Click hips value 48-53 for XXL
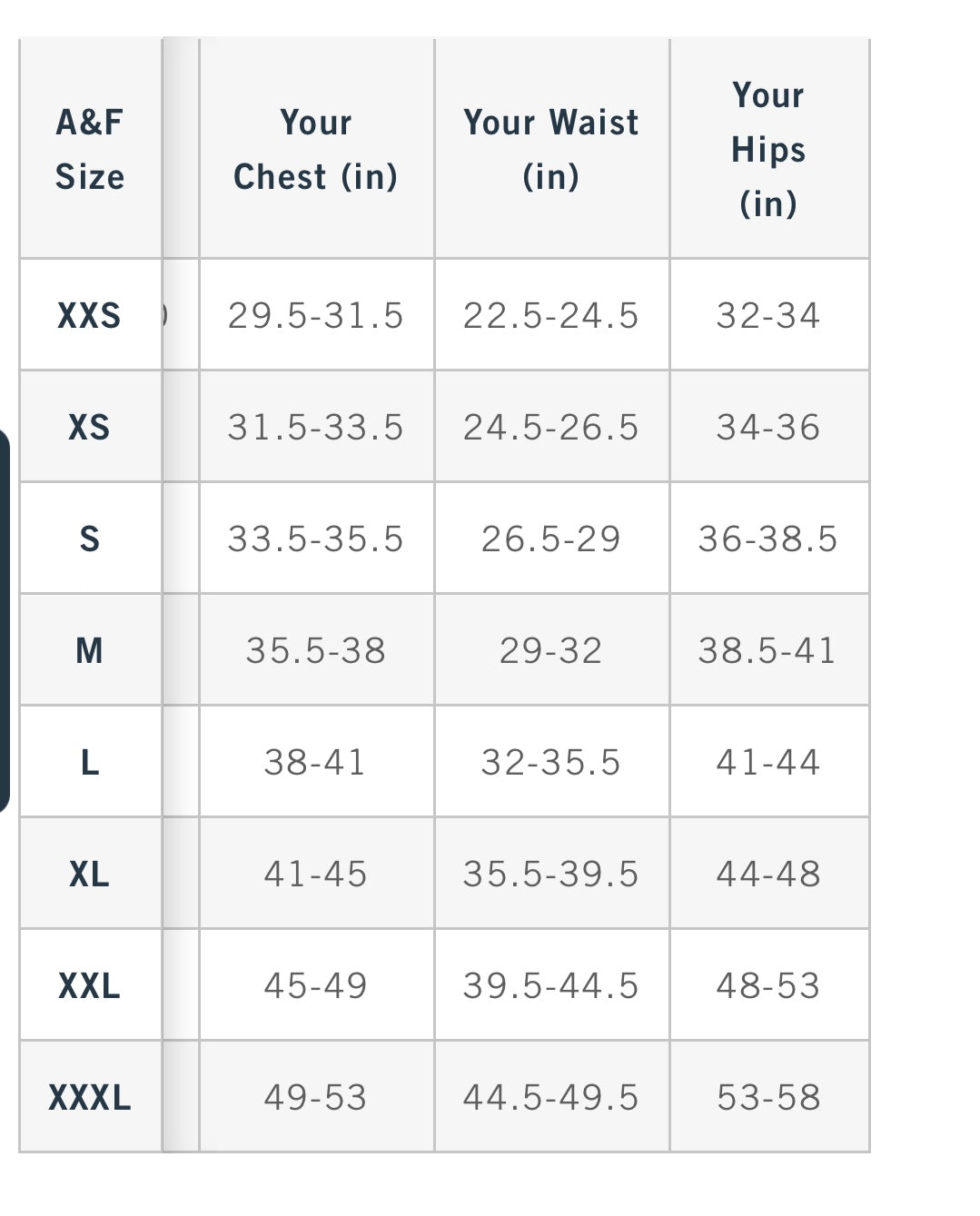The width and height of the screenshot is (980, 1216). tap(768, 985)
